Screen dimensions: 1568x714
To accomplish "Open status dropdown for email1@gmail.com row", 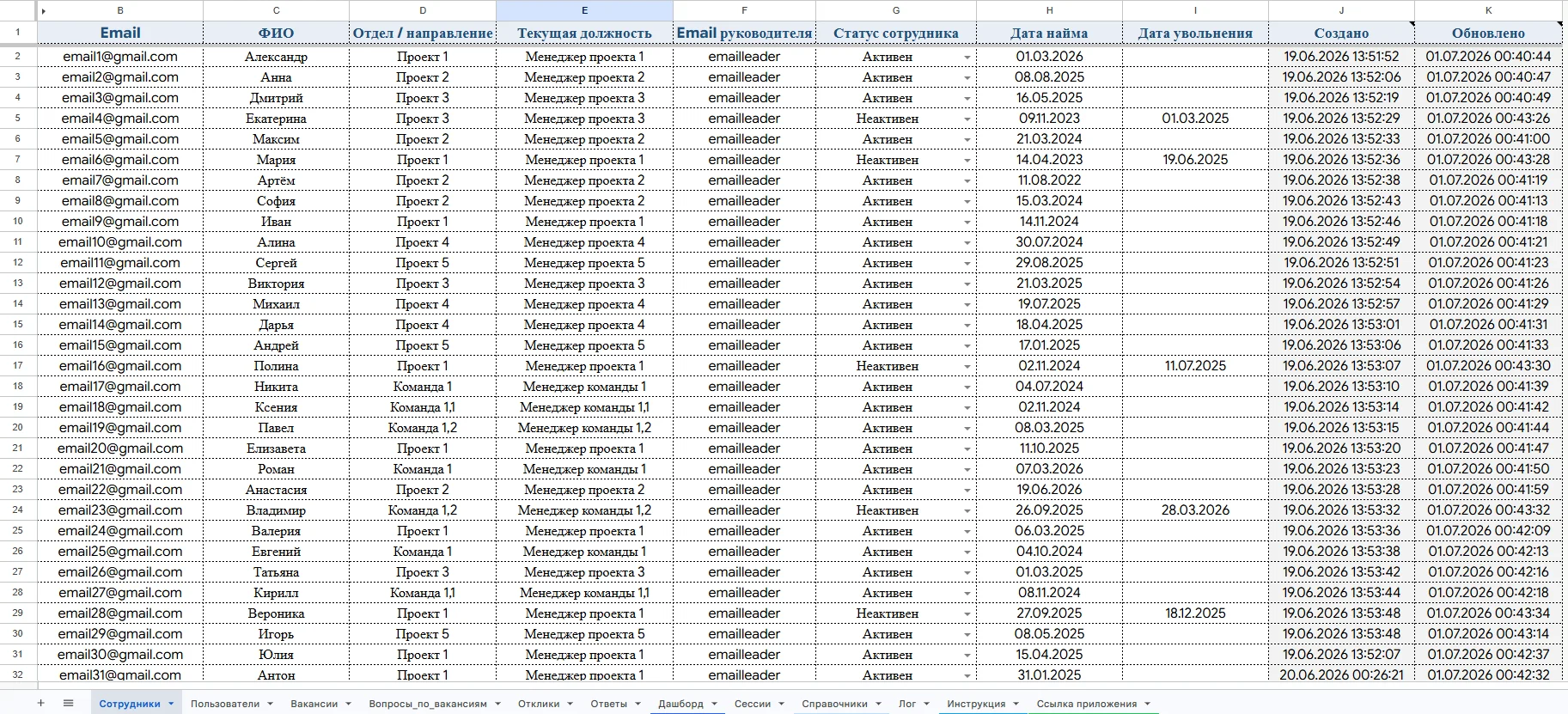I will [967, 58].
